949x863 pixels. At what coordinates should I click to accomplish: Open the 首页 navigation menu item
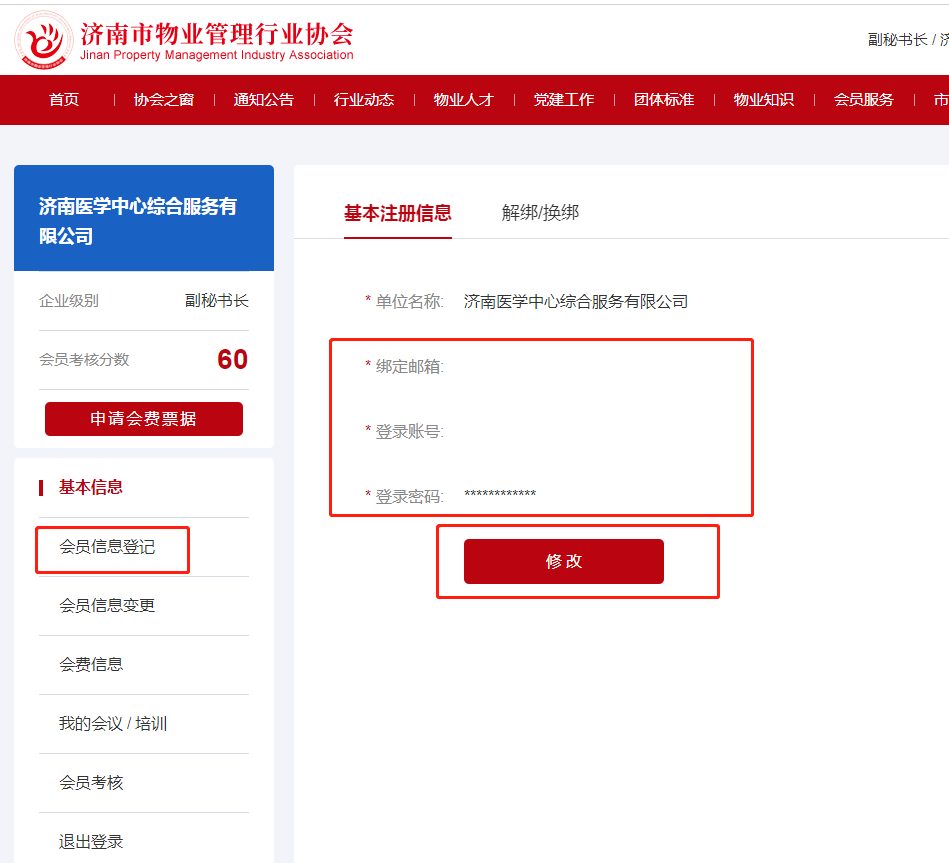coord(64,100)
